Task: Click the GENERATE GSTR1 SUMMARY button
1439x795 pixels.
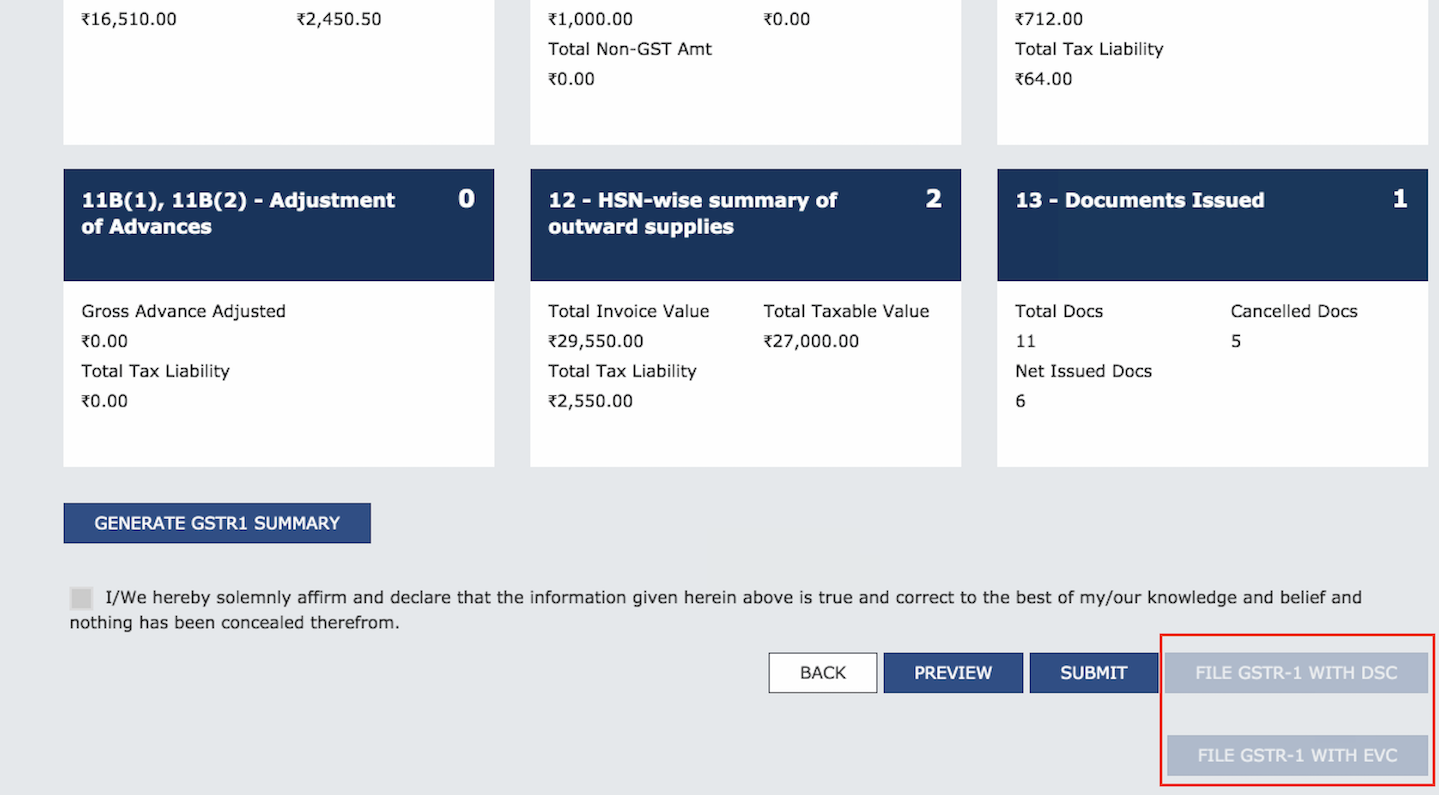Action: click(x=217, y=523)
